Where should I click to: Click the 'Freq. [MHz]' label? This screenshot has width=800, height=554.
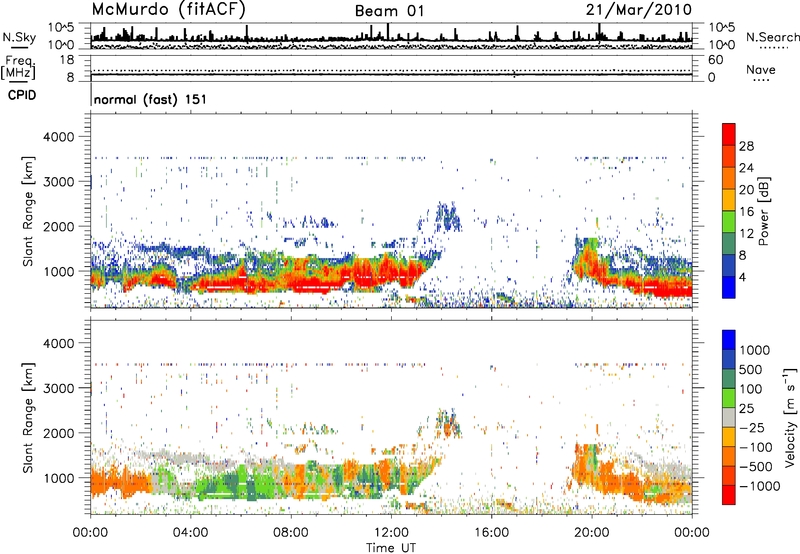tap(18, 68)
